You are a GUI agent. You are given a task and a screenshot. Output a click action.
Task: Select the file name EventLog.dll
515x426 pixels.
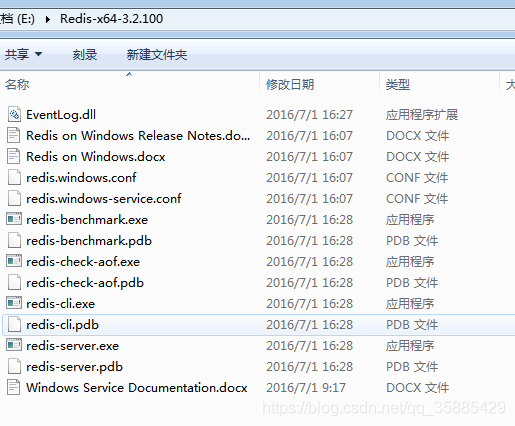coord(61,115)
